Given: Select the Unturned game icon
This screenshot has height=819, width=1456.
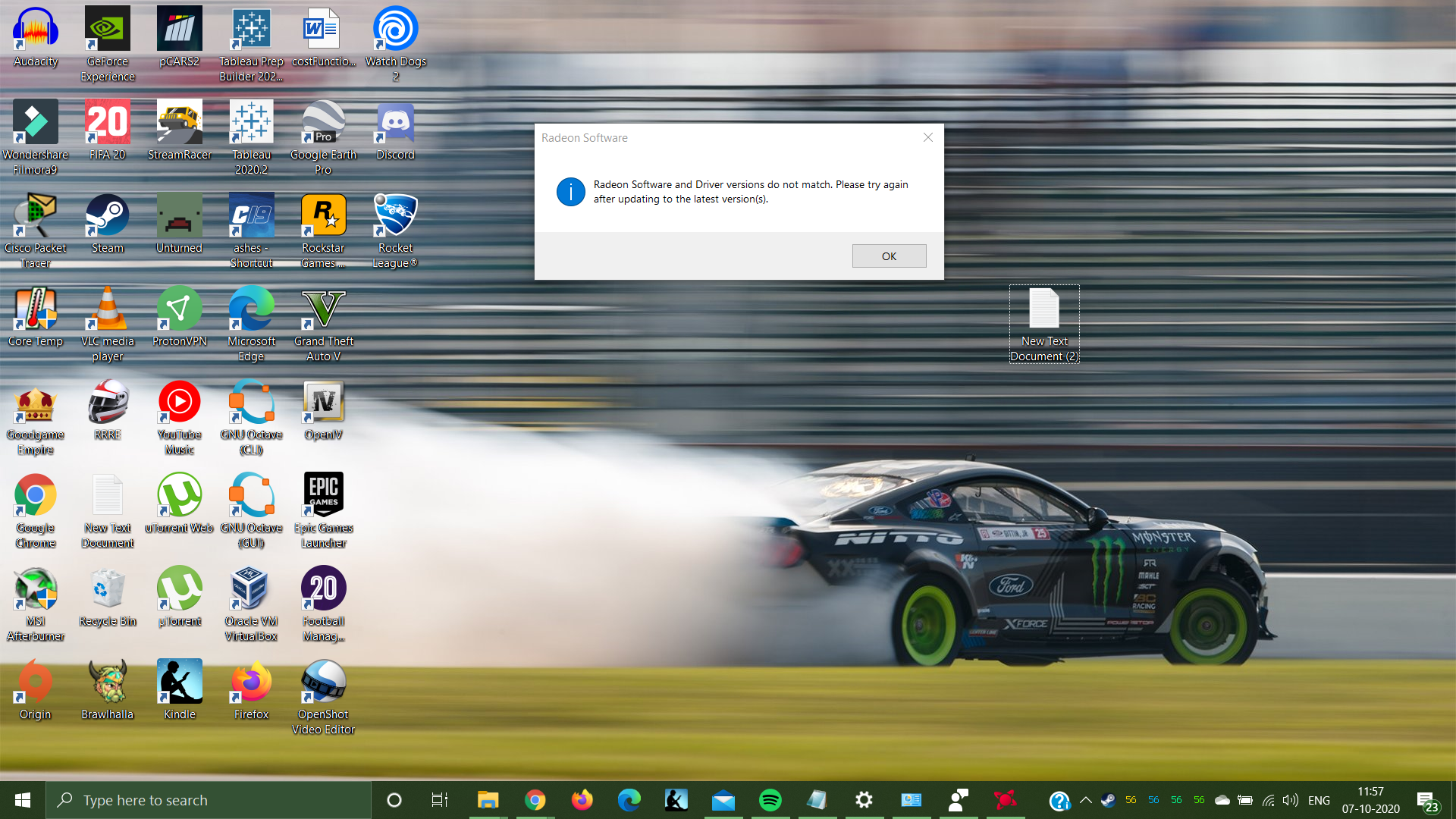Looking at the screenshot, I should (180, 223).
